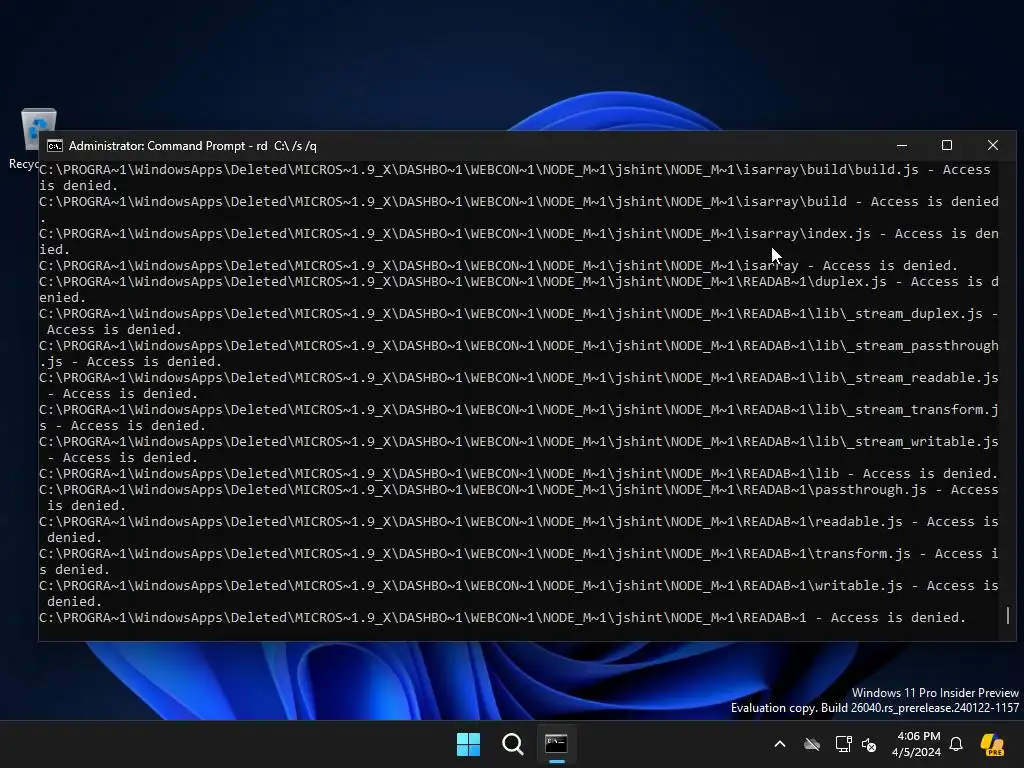Open the cloud sync tray icon
Viewport: 1024px width, 768px height.
(x=812, y=744)
